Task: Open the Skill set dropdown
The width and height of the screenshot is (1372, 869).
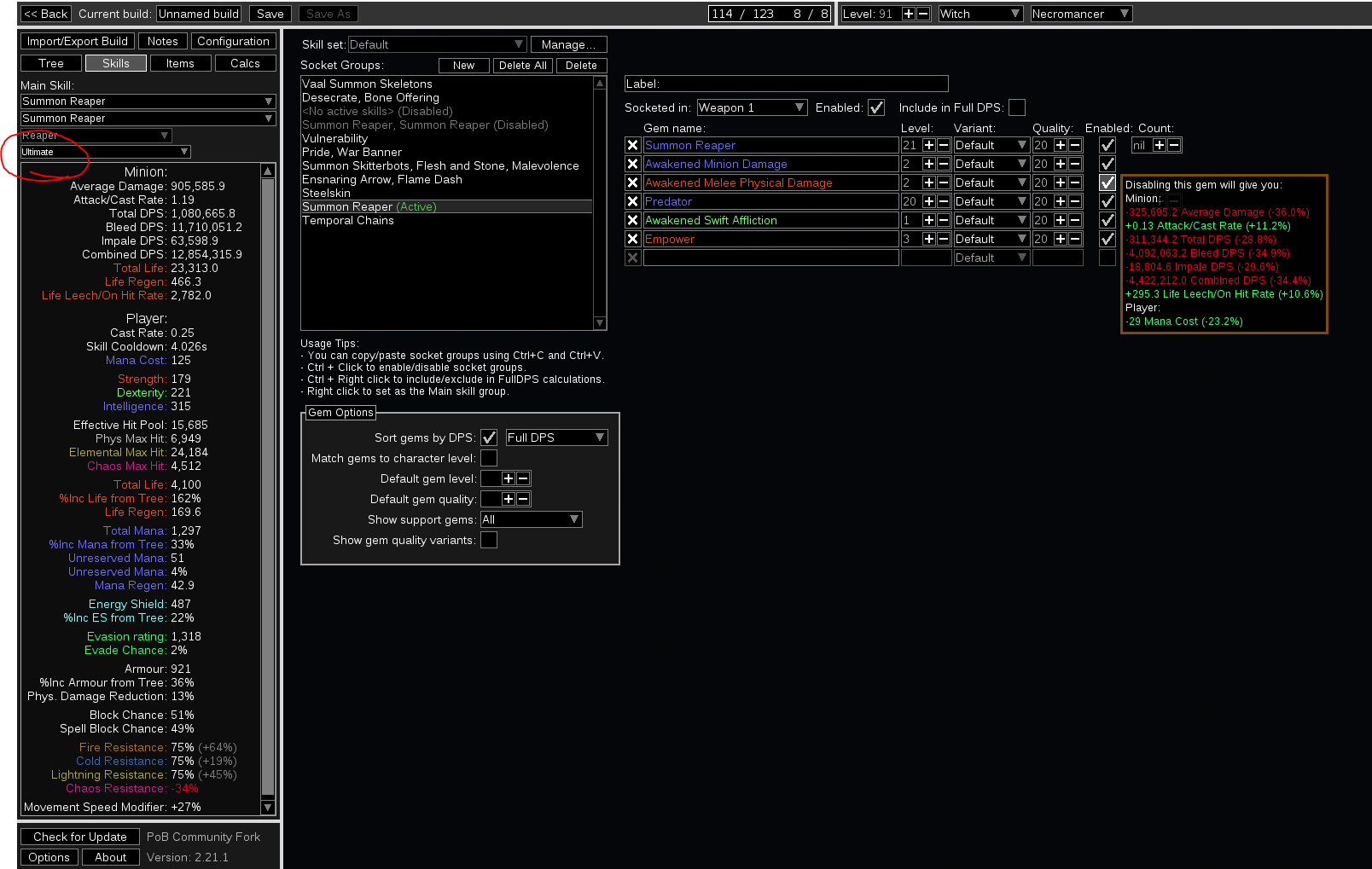Action: coord(437,44)
